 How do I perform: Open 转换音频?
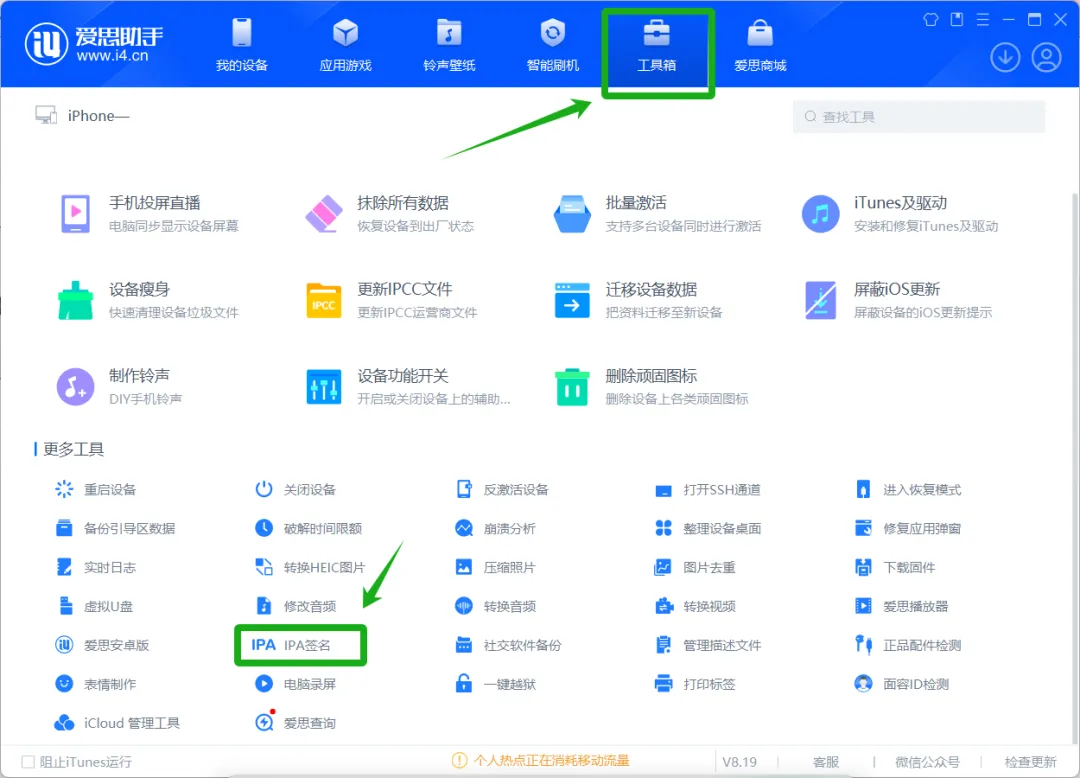[495, 607]
